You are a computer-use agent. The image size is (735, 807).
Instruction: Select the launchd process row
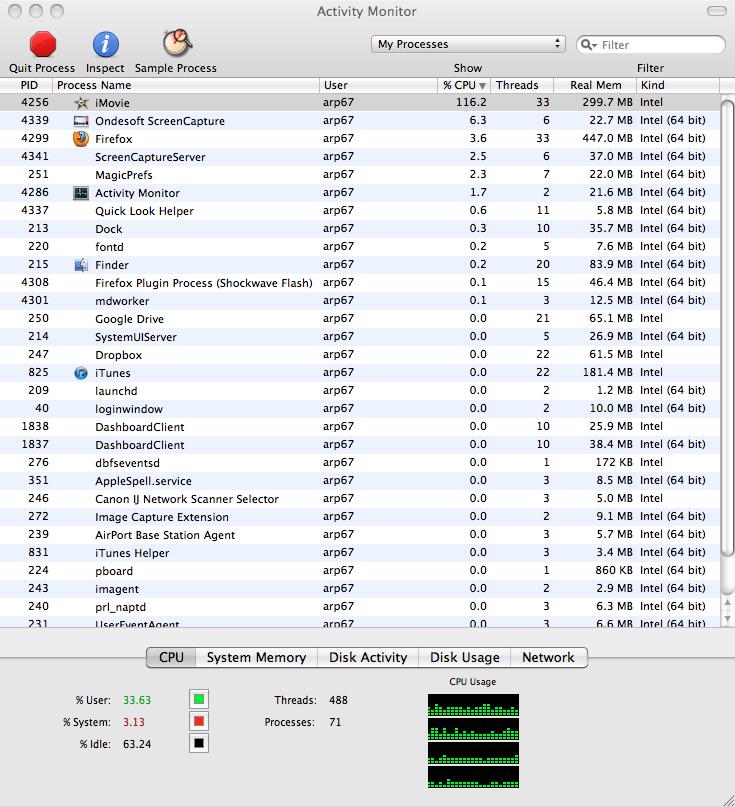[x=360, y=391]
